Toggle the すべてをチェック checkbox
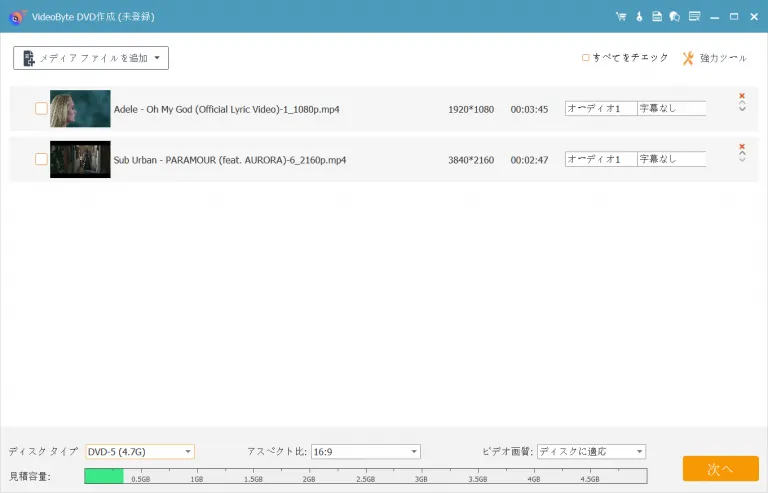The image size is (768, 493). click(x=587, y=58)
